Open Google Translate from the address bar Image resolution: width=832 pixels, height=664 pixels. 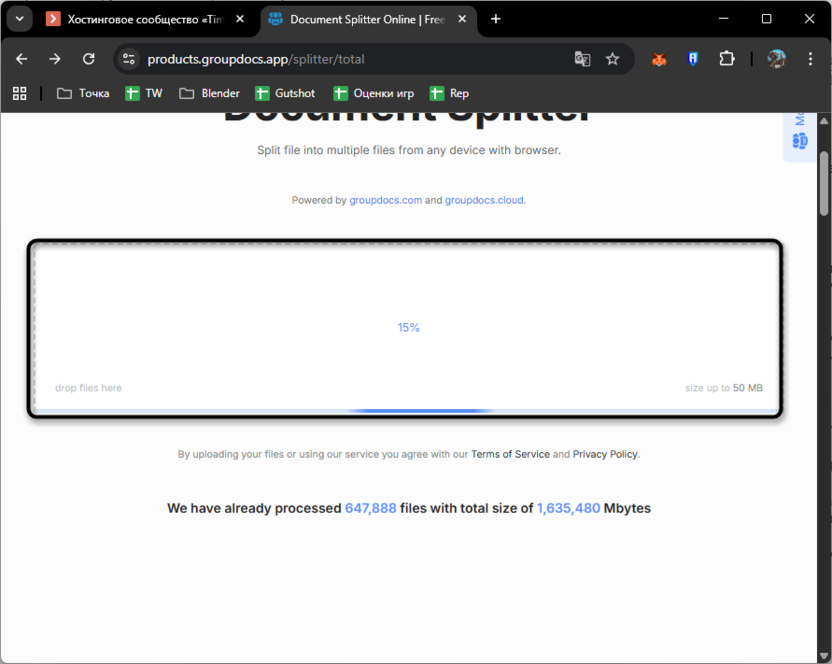point(582,59)
